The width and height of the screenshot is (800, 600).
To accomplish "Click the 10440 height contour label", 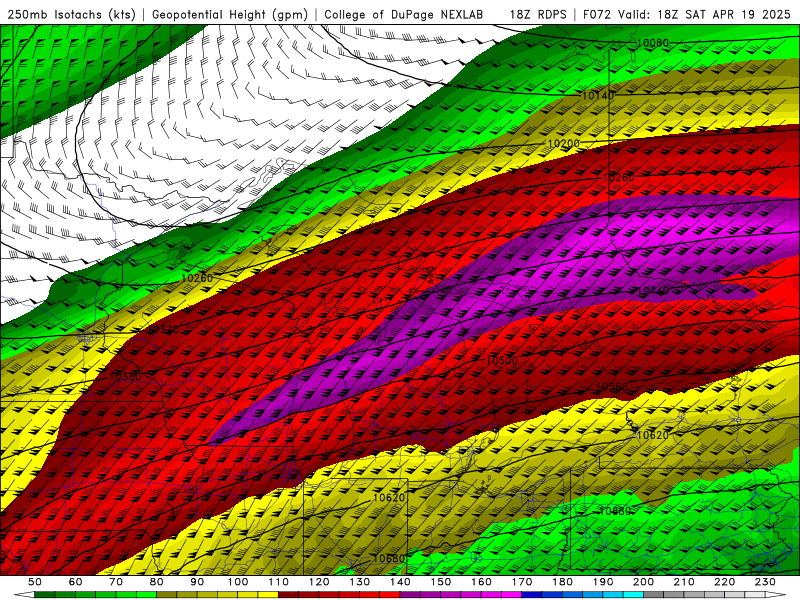I will [653, 291].
